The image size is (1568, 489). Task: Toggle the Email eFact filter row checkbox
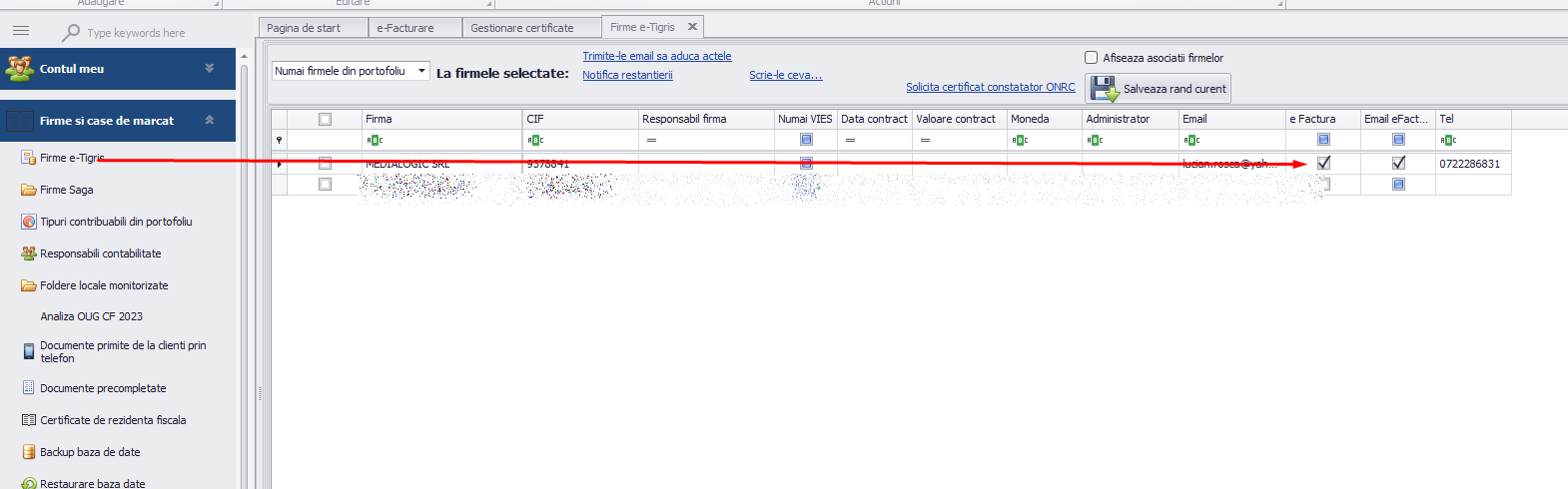tap(1398, 140)
